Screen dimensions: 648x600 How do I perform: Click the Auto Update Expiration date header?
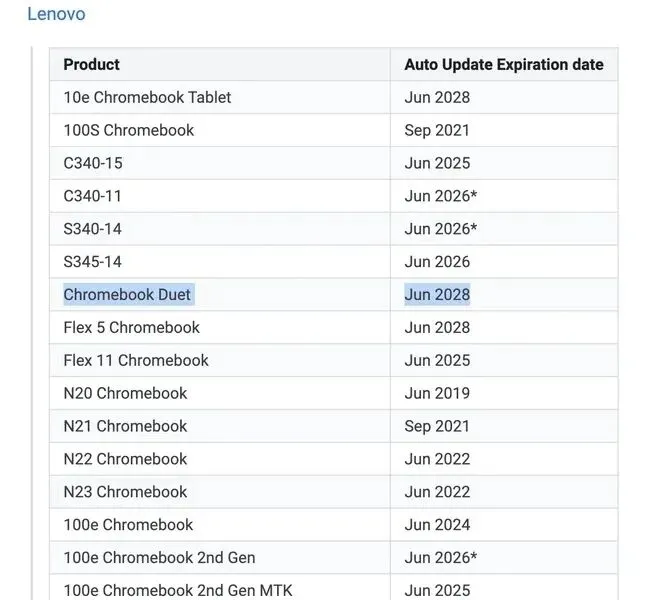(503, 65)
